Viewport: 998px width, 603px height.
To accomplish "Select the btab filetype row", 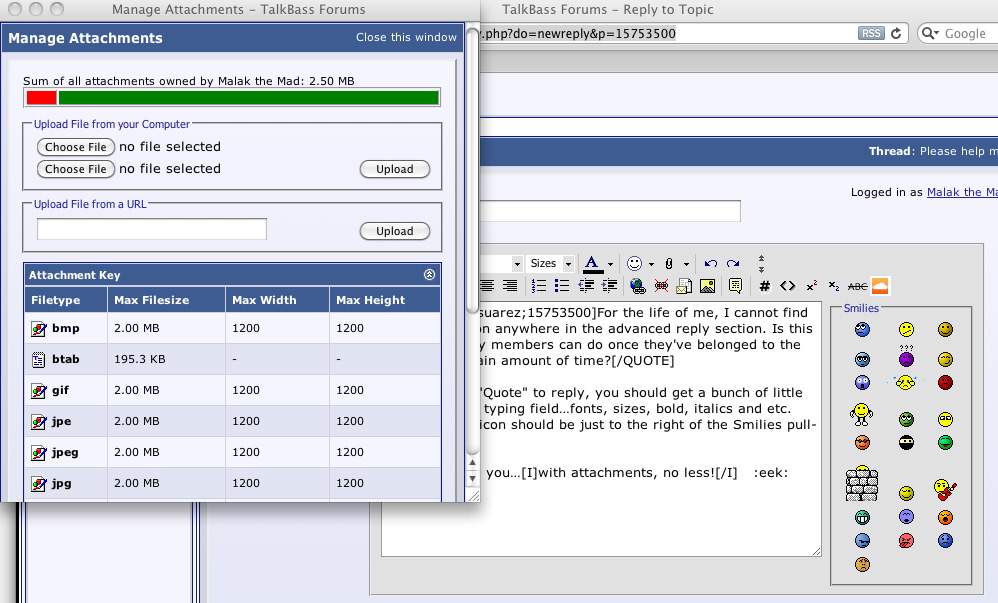I will [x=232, y=359].
